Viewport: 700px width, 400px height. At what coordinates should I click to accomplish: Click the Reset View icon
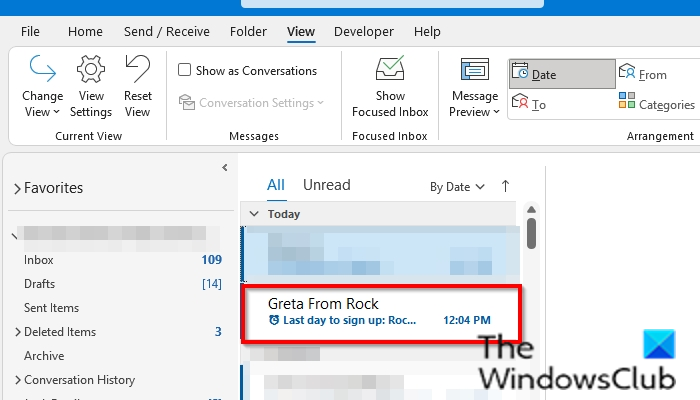137,70
